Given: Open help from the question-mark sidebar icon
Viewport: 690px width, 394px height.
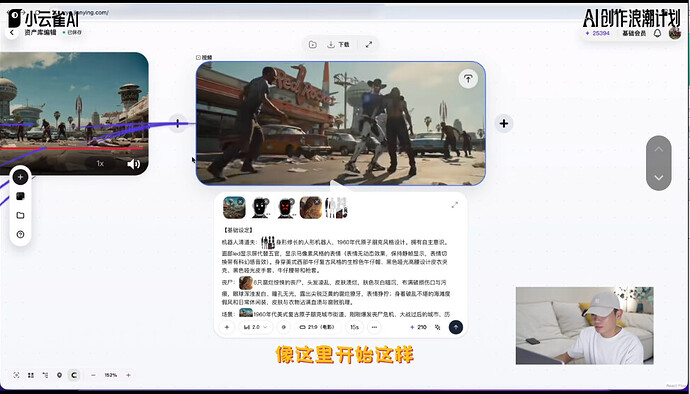Looking at the screenshot, I should click(20, 234).
